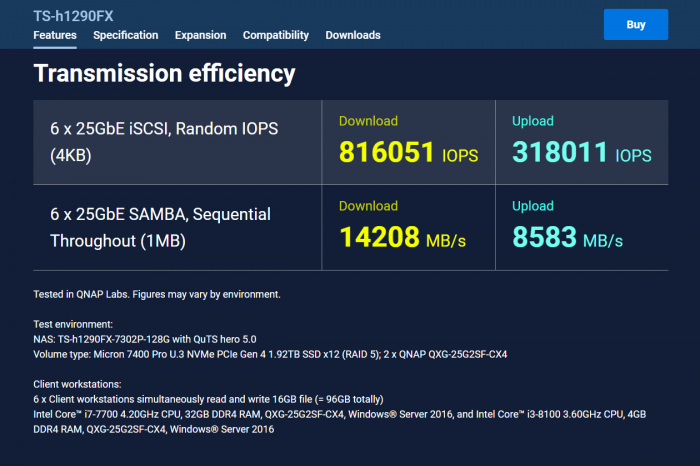Click the TS-h1290FX product title
Viewport: 700px width, 466px height.
click(x=73, y=16)
